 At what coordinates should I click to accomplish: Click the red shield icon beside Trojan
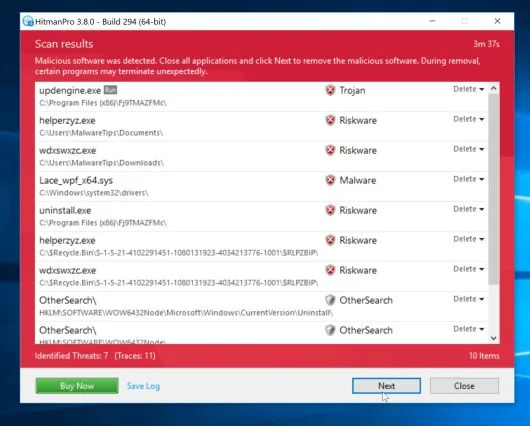330,90
